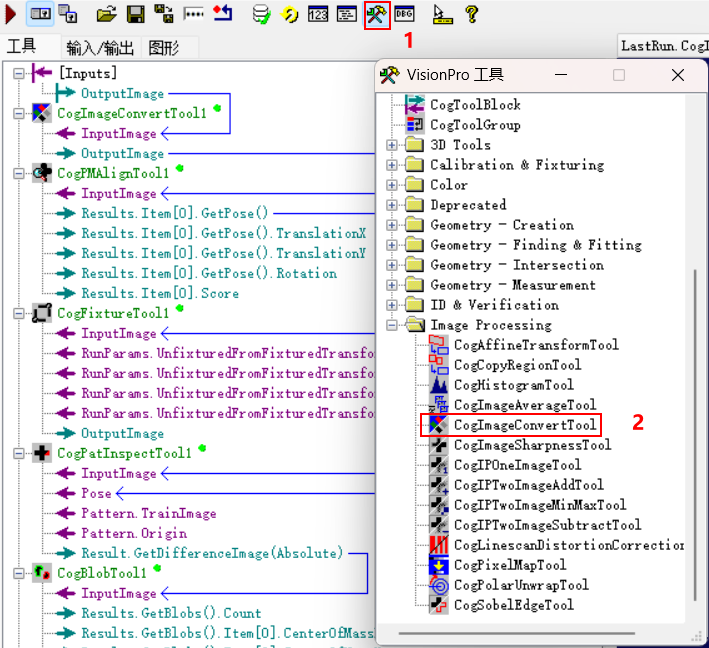Screen dimensions: 709x648
Task: Switch to the 输入/输出 tab
Action: click(x=100, y=47)
